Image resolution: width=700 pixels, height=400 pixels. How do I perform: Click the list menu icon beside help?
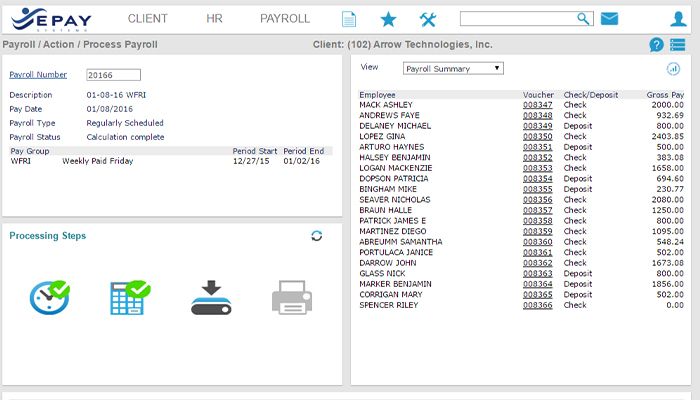click(x=678, y=45)
